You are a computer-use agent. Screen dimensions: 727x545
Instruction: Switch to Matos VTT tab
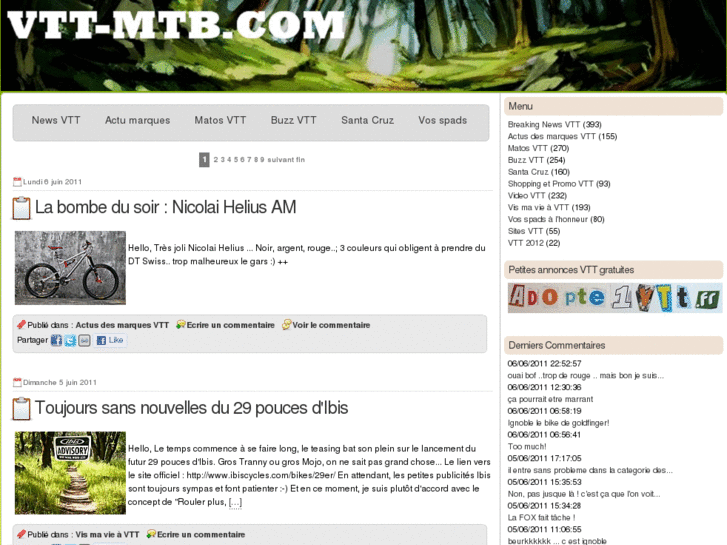220,120
